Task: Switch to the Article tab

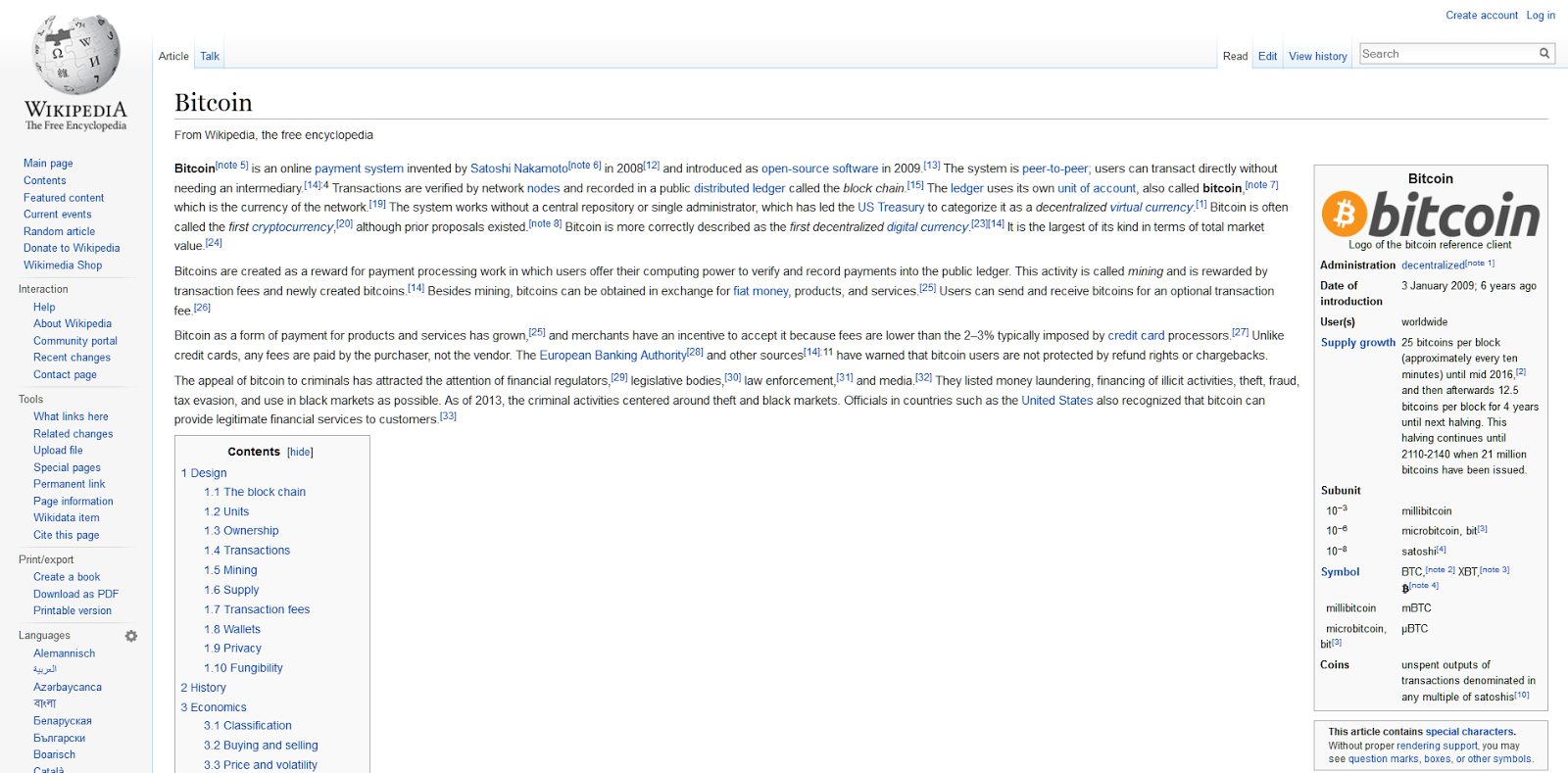Action: tap(173, 57)
